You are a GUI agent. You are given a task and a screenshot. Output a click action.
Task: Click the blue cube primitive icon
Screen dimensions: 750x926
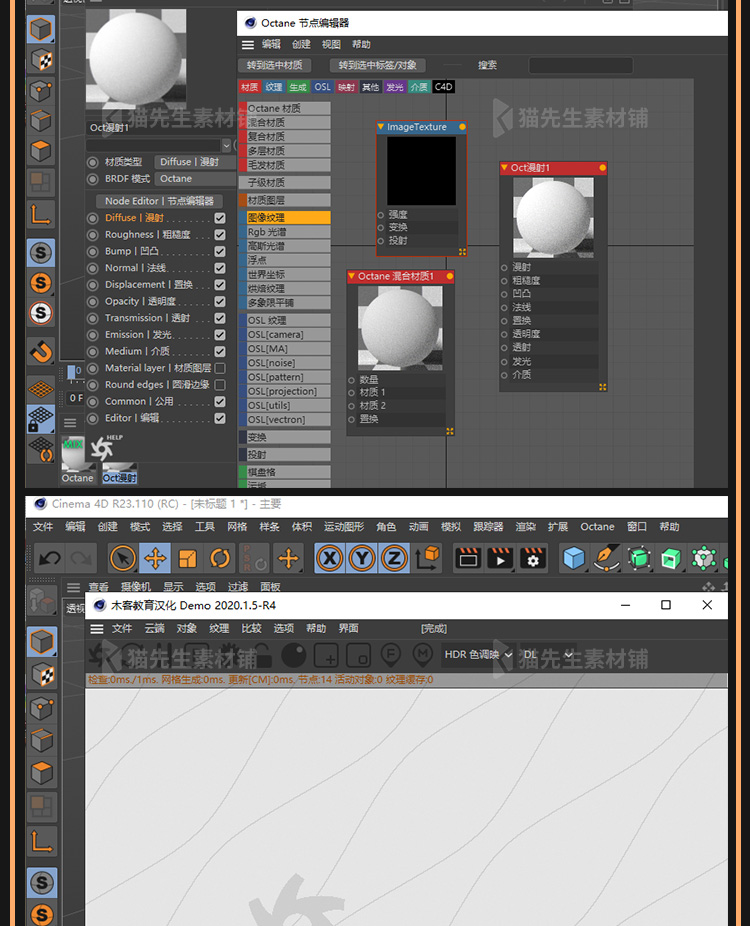pos(574,559)
